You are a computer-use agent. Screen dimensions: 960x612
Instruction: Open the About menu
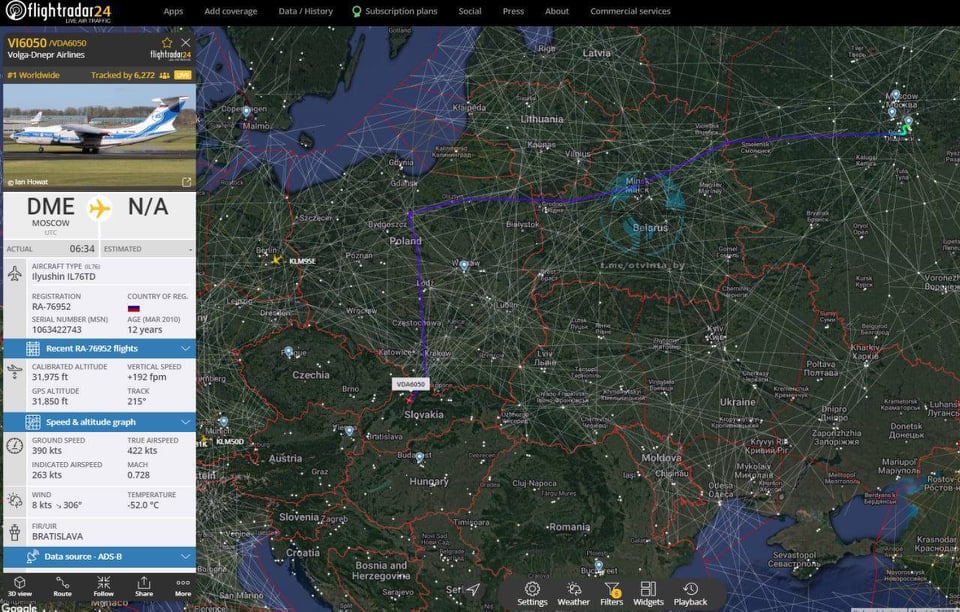557,11
